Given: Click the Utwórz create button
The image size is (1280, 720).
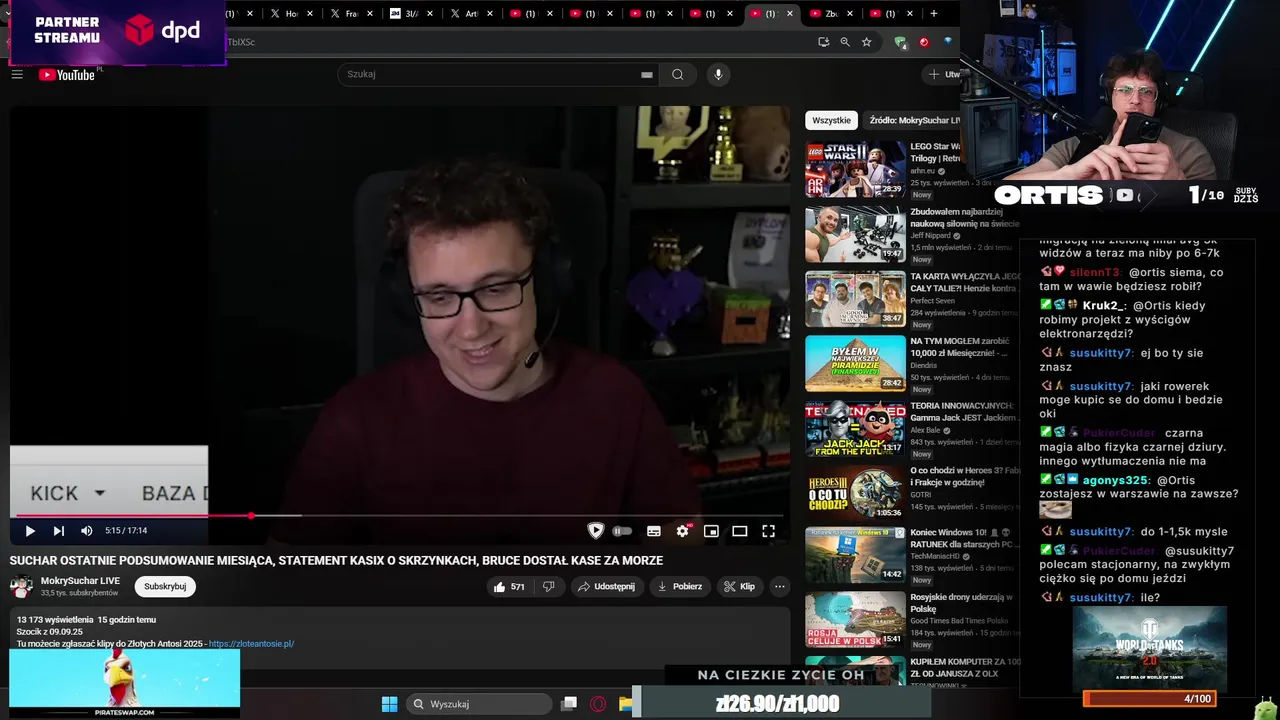Looking at the screenshot, I should coord(942,74).
